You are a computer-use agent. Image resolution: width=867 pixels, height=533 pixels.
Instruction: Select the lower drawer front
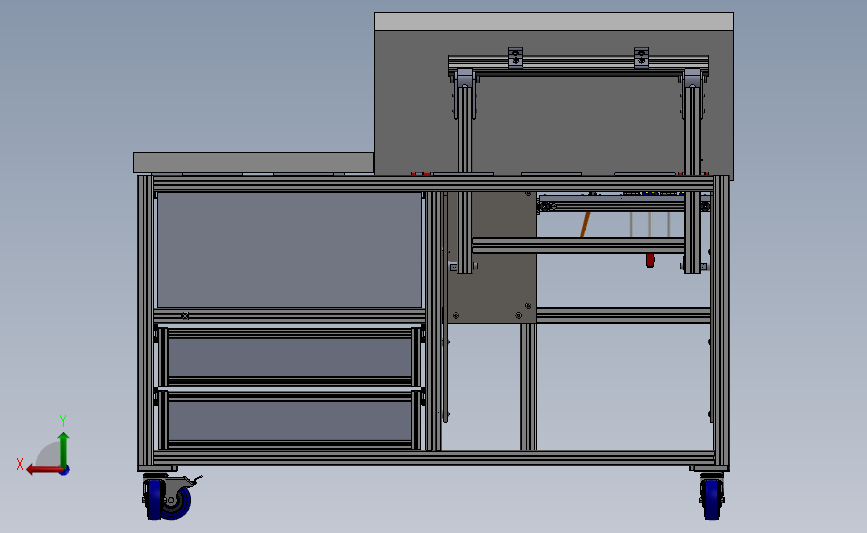290,420
